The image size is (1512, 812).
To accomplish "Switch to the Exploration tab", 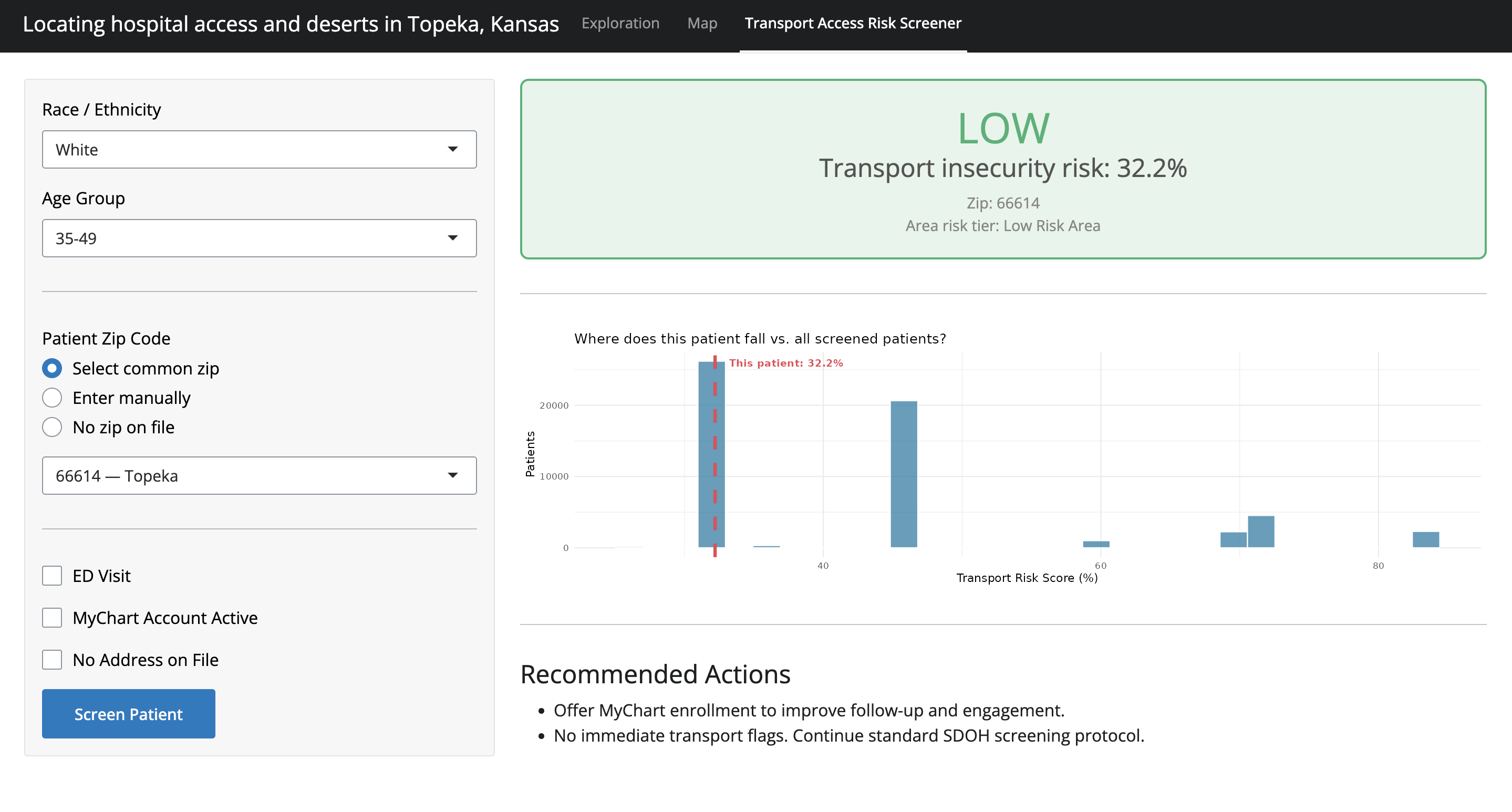I will click(620, 24).
